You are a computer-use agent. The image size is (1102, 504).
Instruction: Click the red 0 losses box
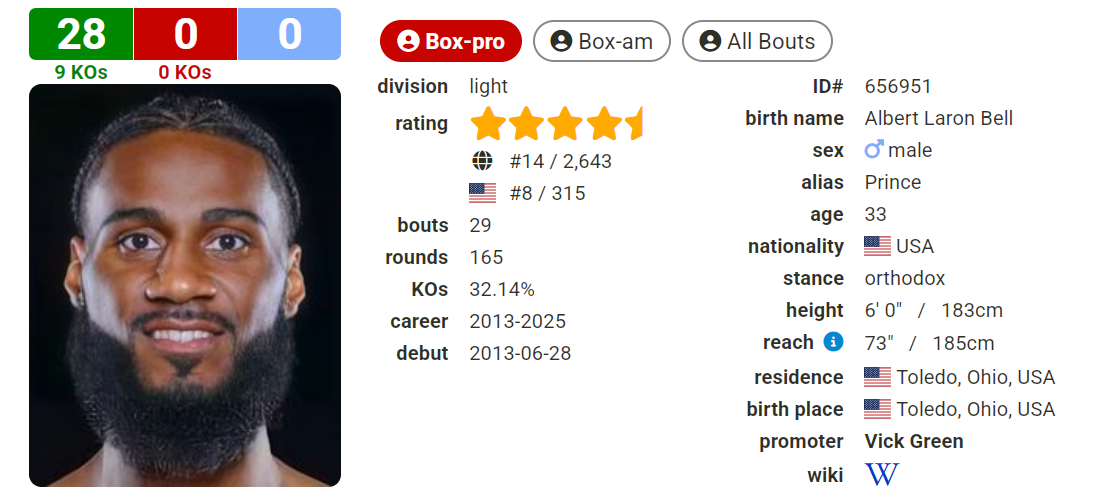click(x=185, y=34)
